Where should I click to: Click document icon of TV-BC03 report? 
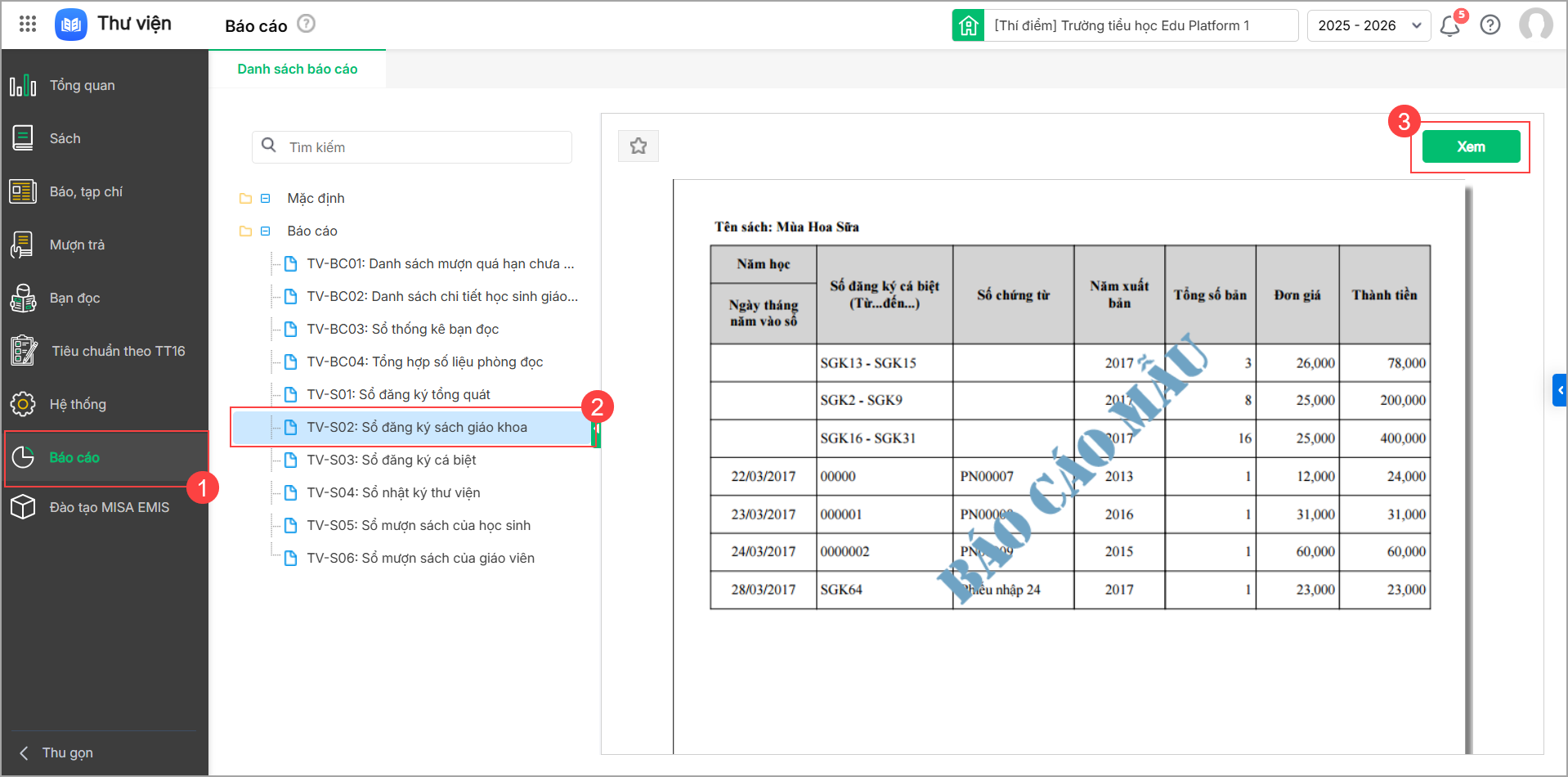coord(290,329)
